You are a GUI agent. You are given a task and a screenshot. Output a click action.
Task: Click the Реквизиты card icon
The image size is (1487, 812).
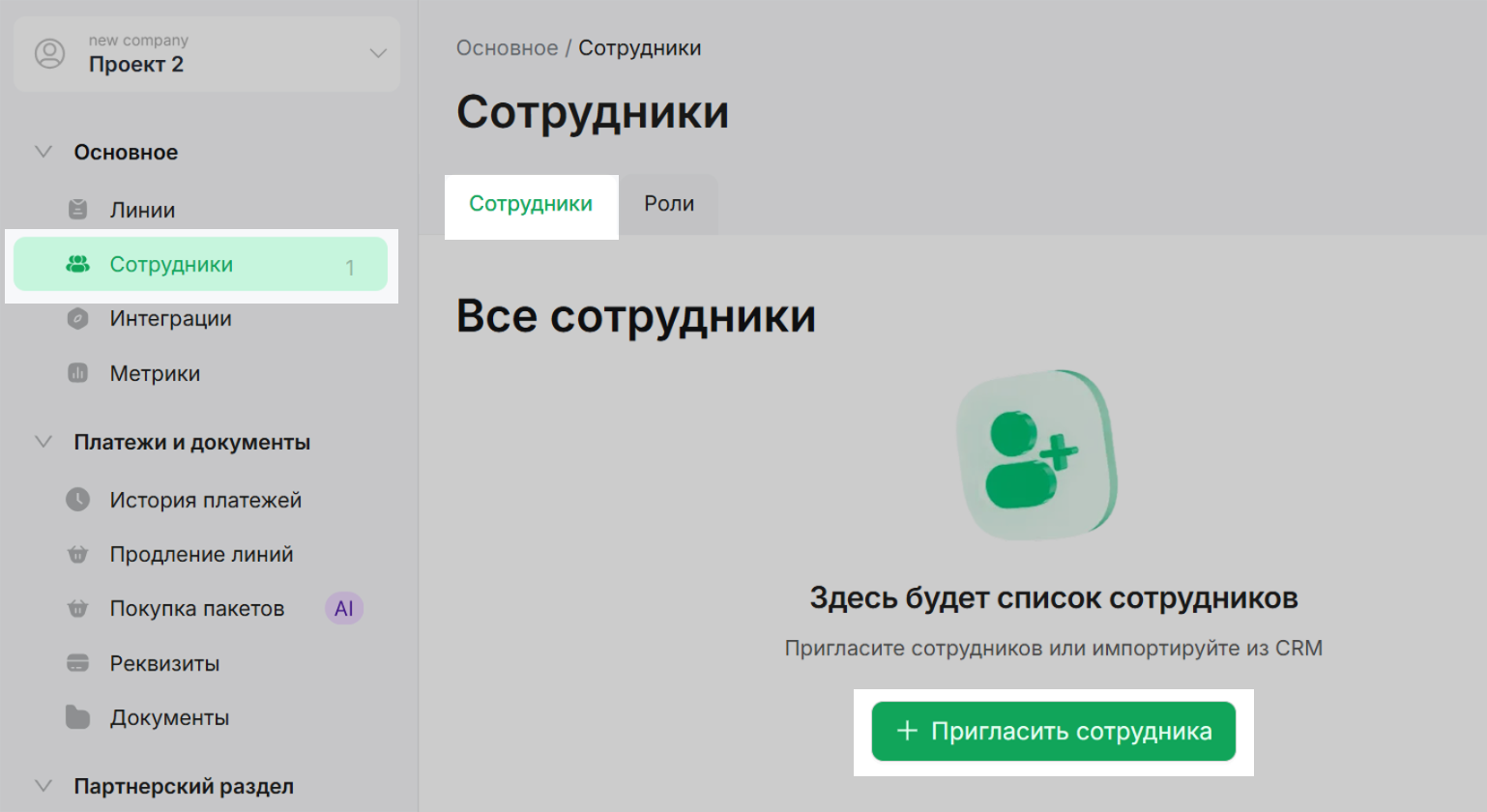pos(77,663)
